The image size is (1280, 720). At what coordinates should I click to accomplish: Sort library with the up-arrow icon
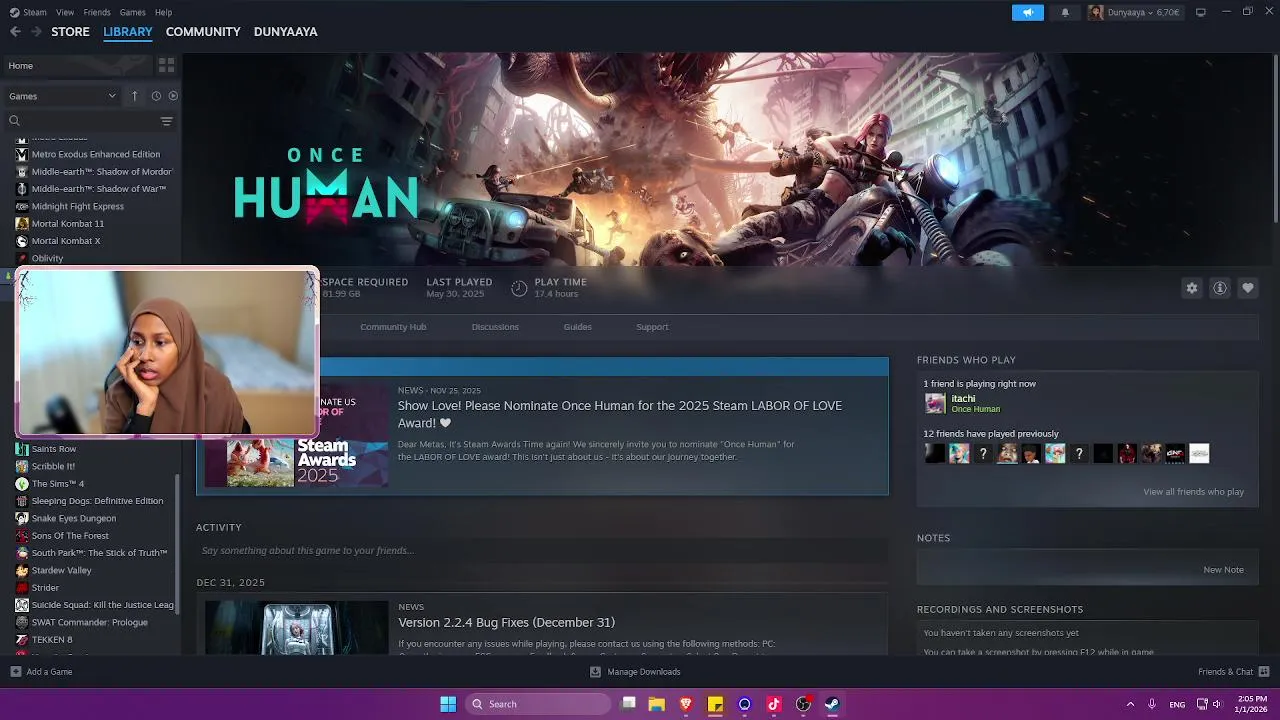click(134, 96)
